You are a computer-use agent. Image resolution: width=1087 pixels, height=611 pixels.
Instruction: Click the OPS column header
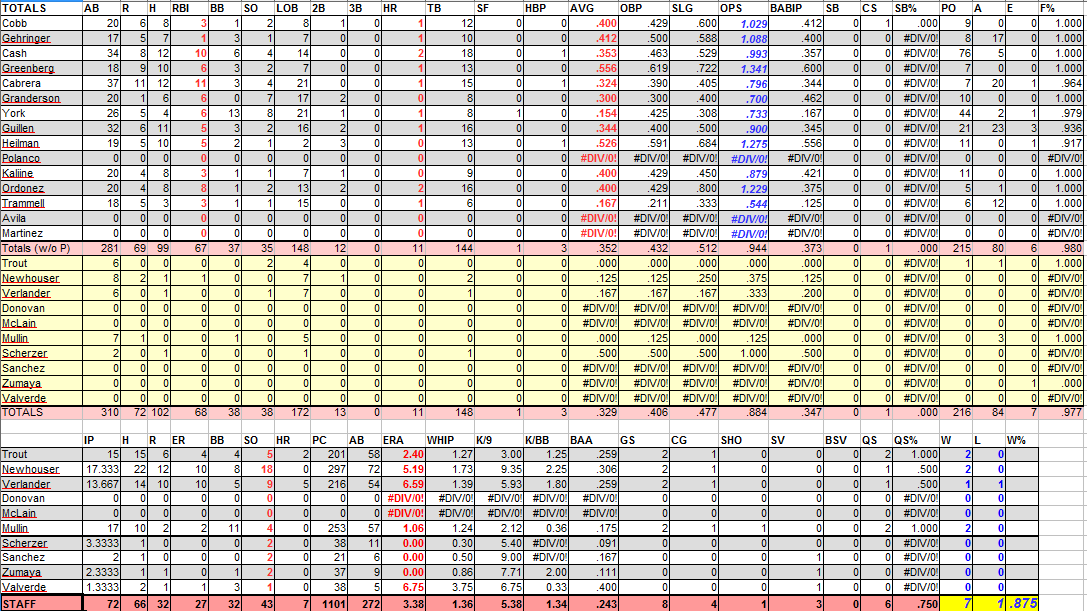tap(745, 8)
